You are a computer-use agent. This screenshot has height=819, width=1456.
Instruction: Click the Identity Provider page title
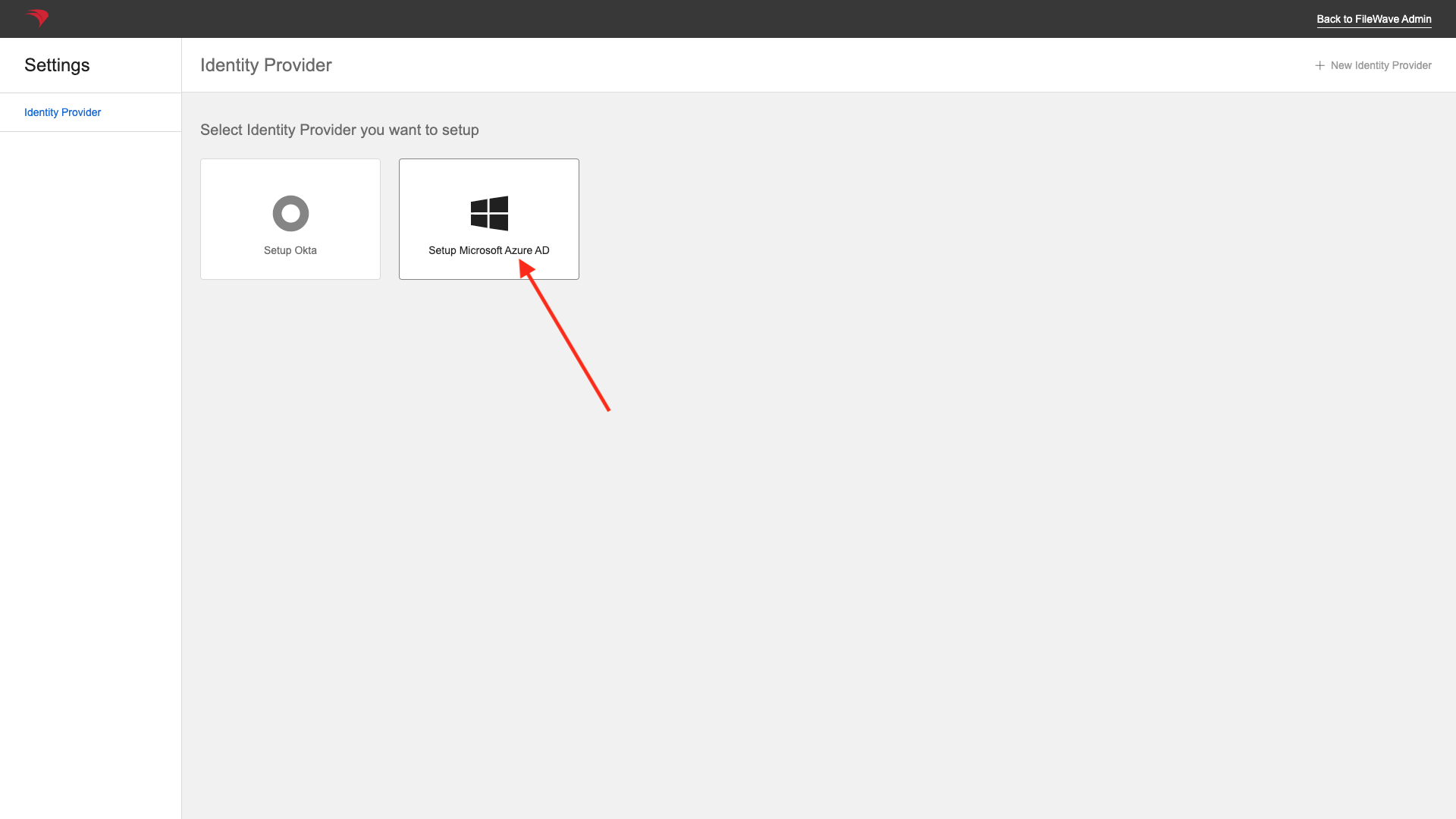[266, 65]
